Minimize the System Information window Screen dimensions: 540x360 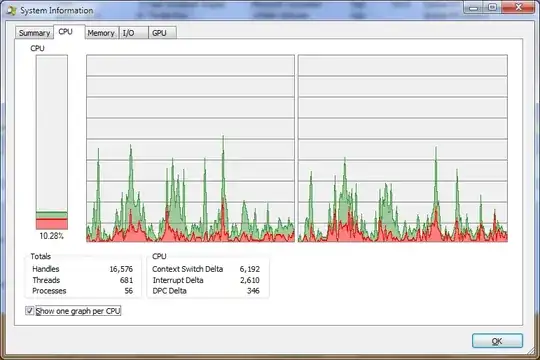click(474, 7)
